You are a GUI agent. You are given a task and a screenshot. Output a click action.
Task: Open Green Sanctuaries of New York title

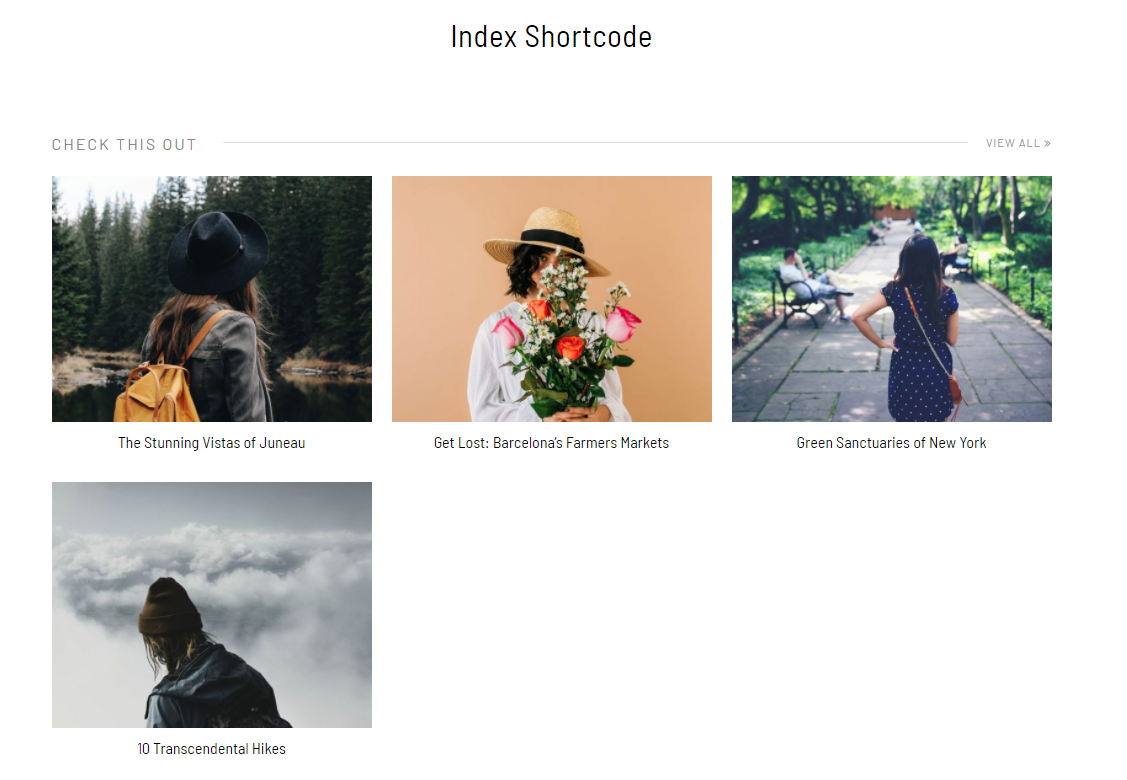click(x=891, y=443)
